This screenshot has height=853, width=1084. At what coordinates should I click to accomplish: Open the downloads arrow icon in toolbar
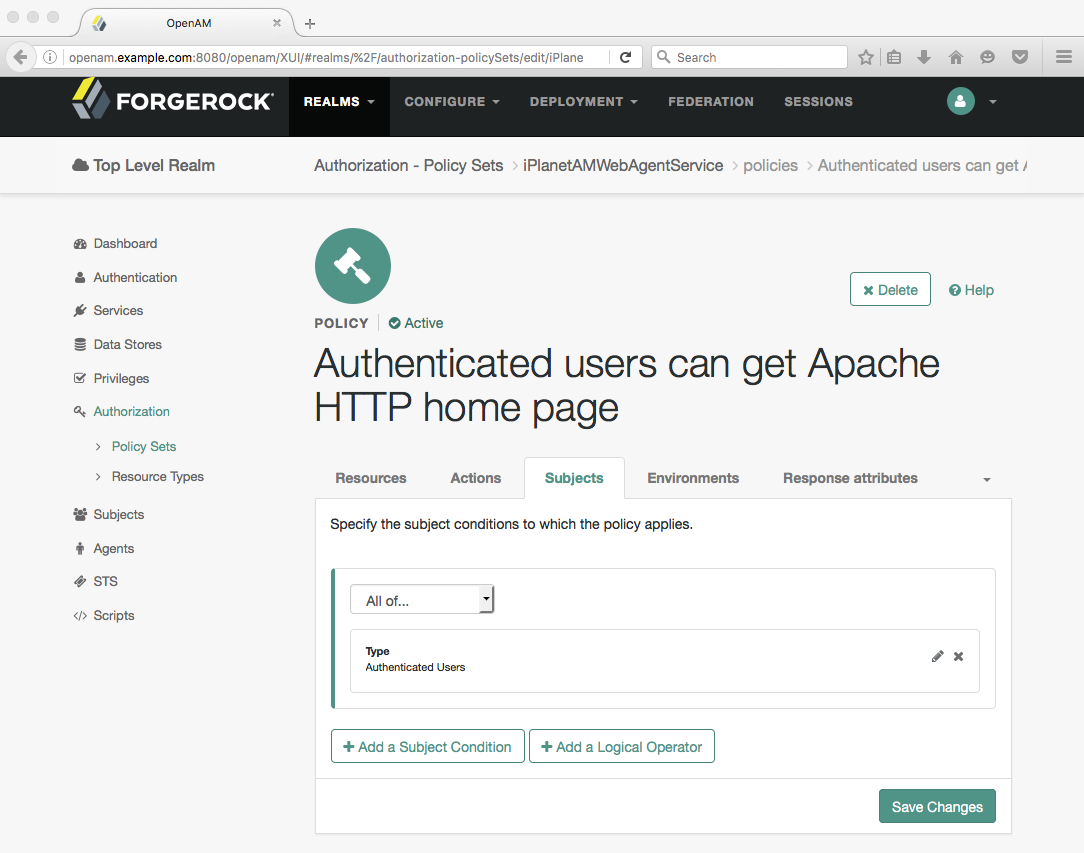tap(924, 57)
